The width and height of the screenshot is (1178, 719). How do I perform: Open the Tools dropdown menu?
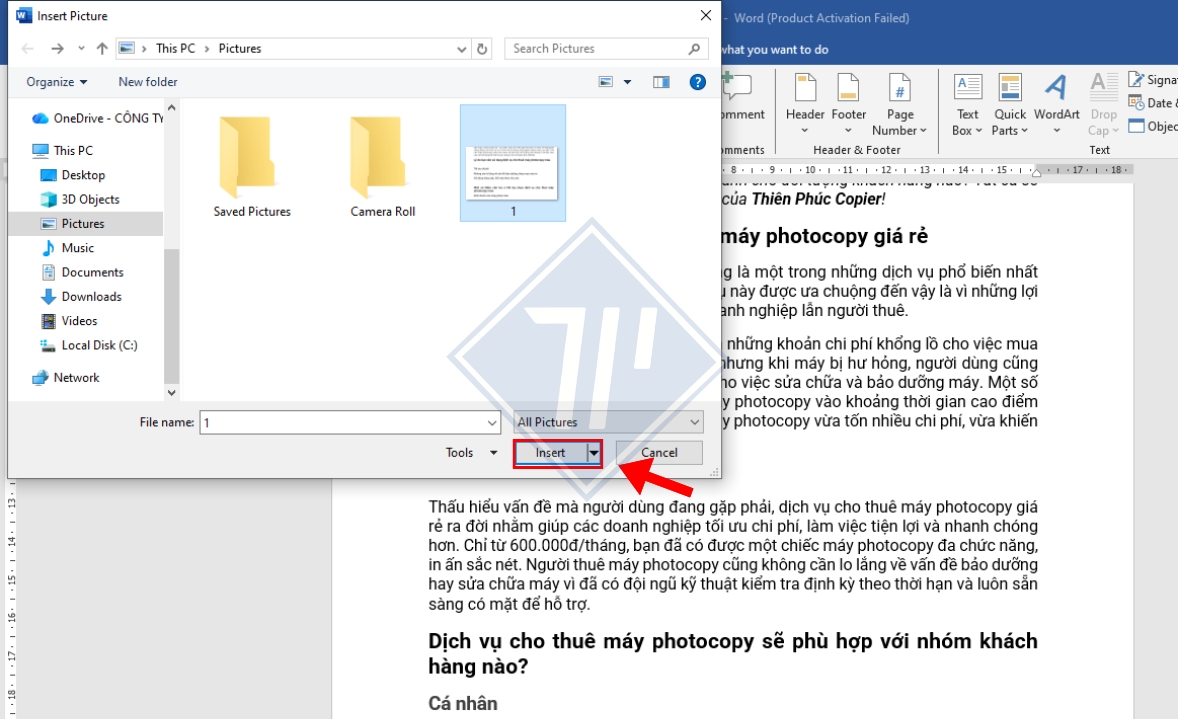click(471, 453)
